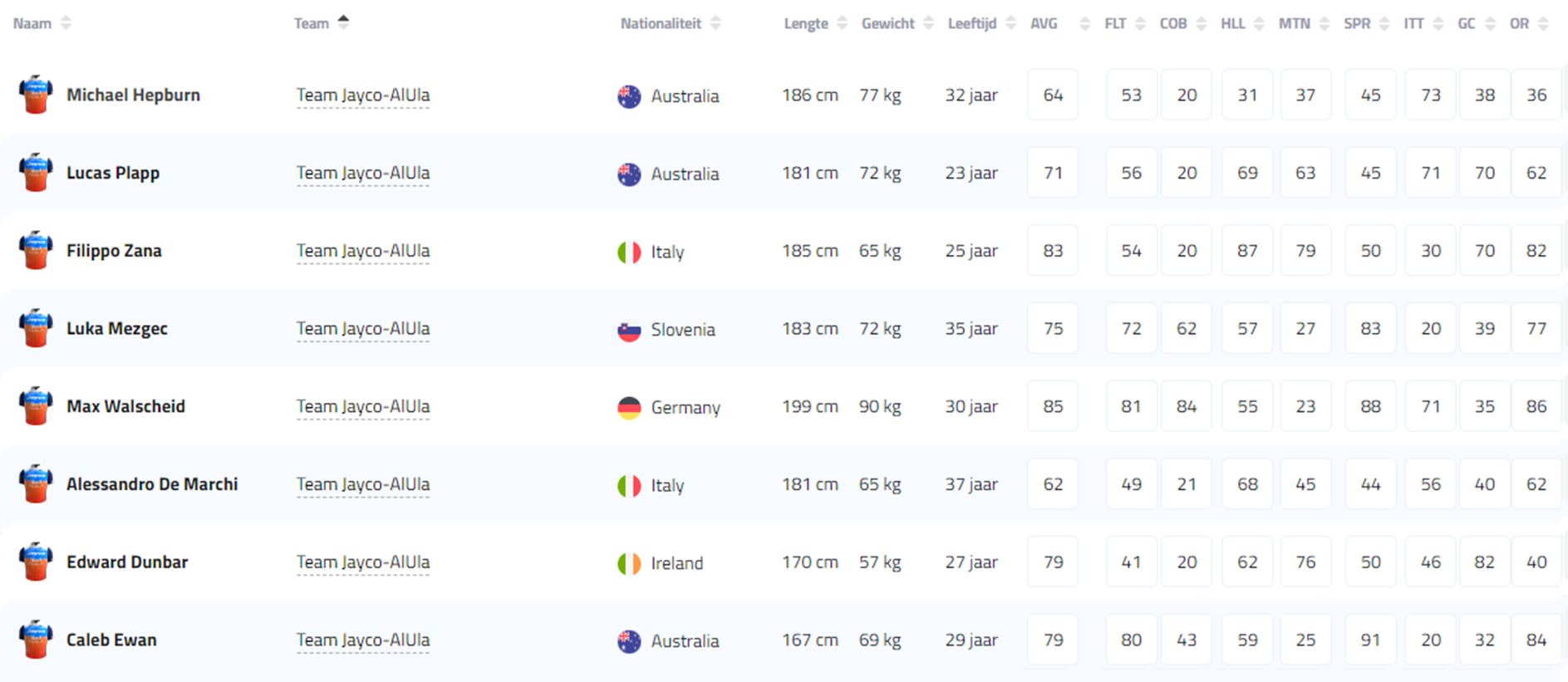Click Max Walscheid's AVG score of 85

tap(1053, 406)
